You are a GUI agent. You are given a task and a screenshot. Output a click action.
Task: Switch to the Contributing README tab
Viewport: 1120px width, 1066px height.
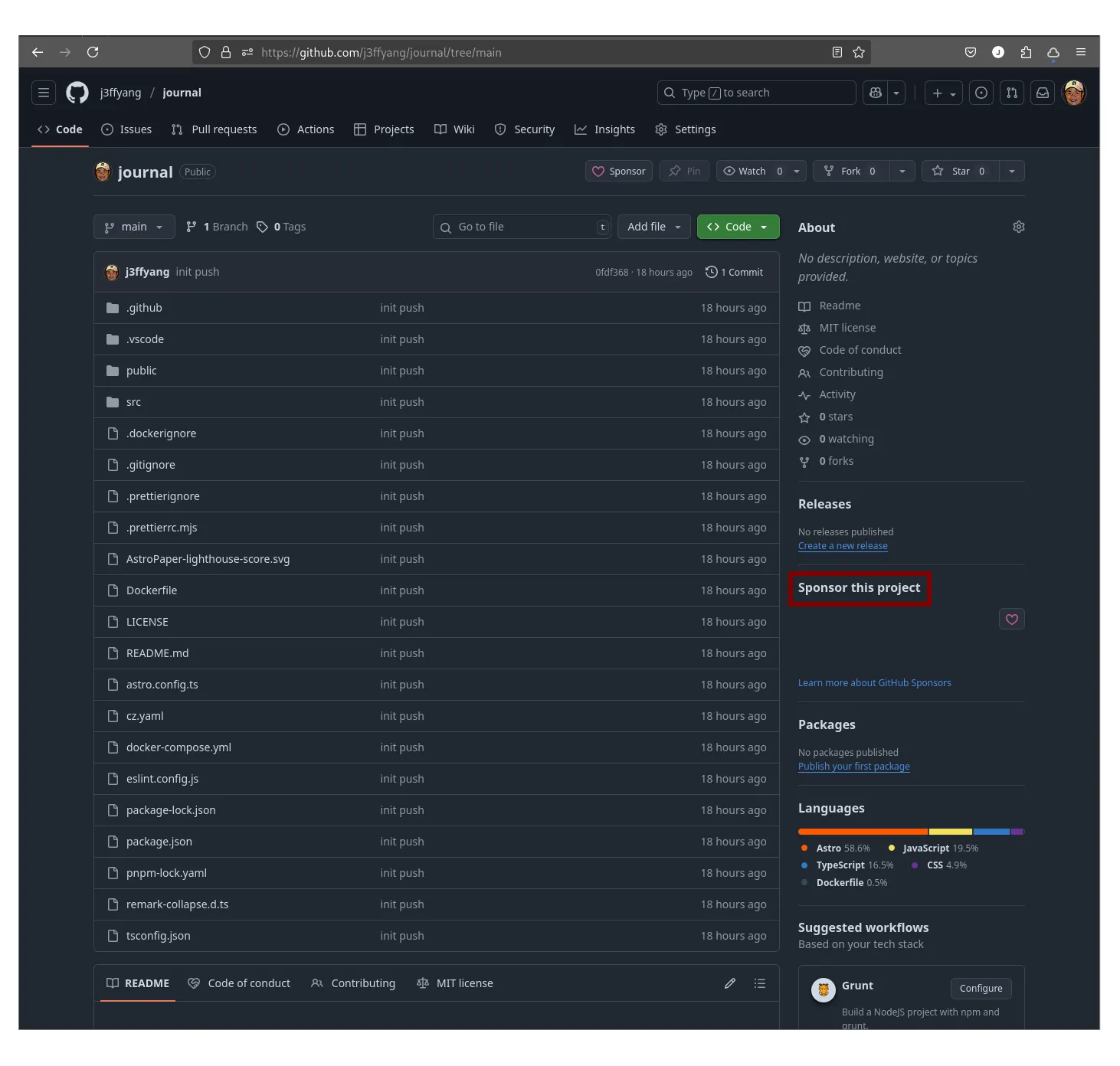point(353,983)
